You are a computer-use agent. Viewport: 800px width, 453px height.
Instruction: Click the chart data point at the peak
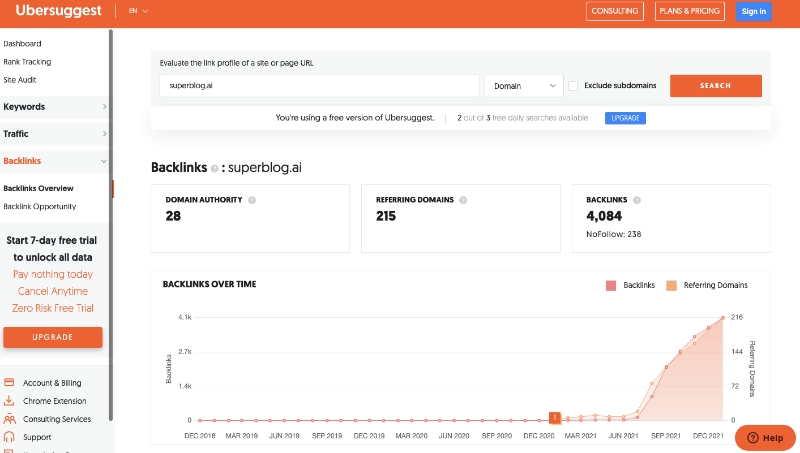[x=723, y=318]
